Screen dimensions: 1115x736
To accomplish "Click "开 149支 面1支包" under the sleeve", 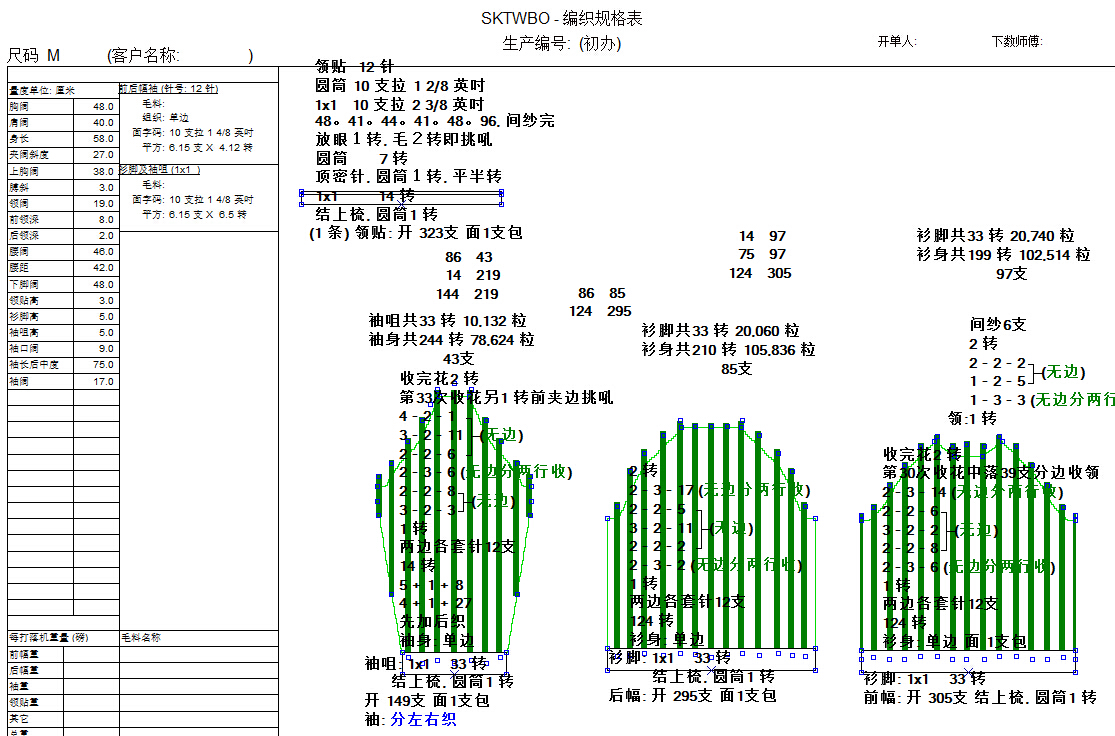I will click(427, 700).
